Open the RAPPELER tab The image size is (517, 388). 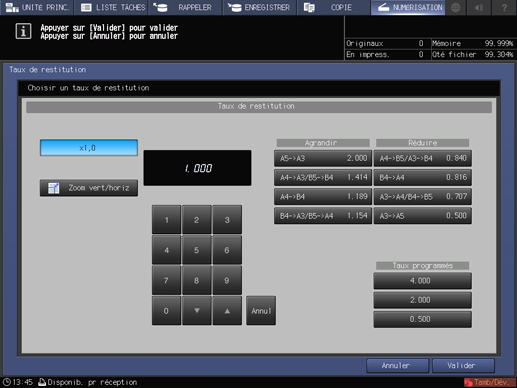pyautogui.click(x=185, y=7)
